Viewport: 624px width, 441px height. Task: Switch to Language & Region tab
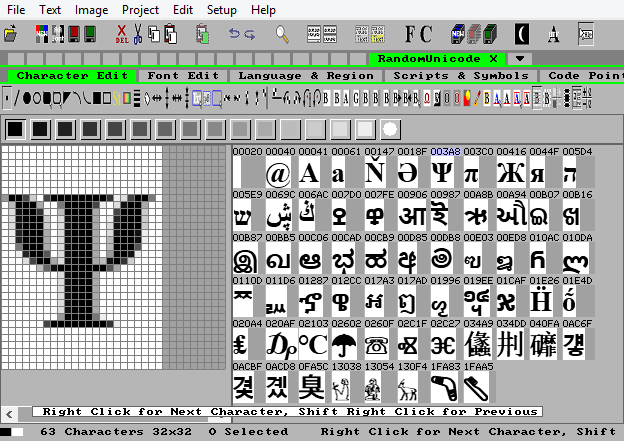[x=306, y=76]
